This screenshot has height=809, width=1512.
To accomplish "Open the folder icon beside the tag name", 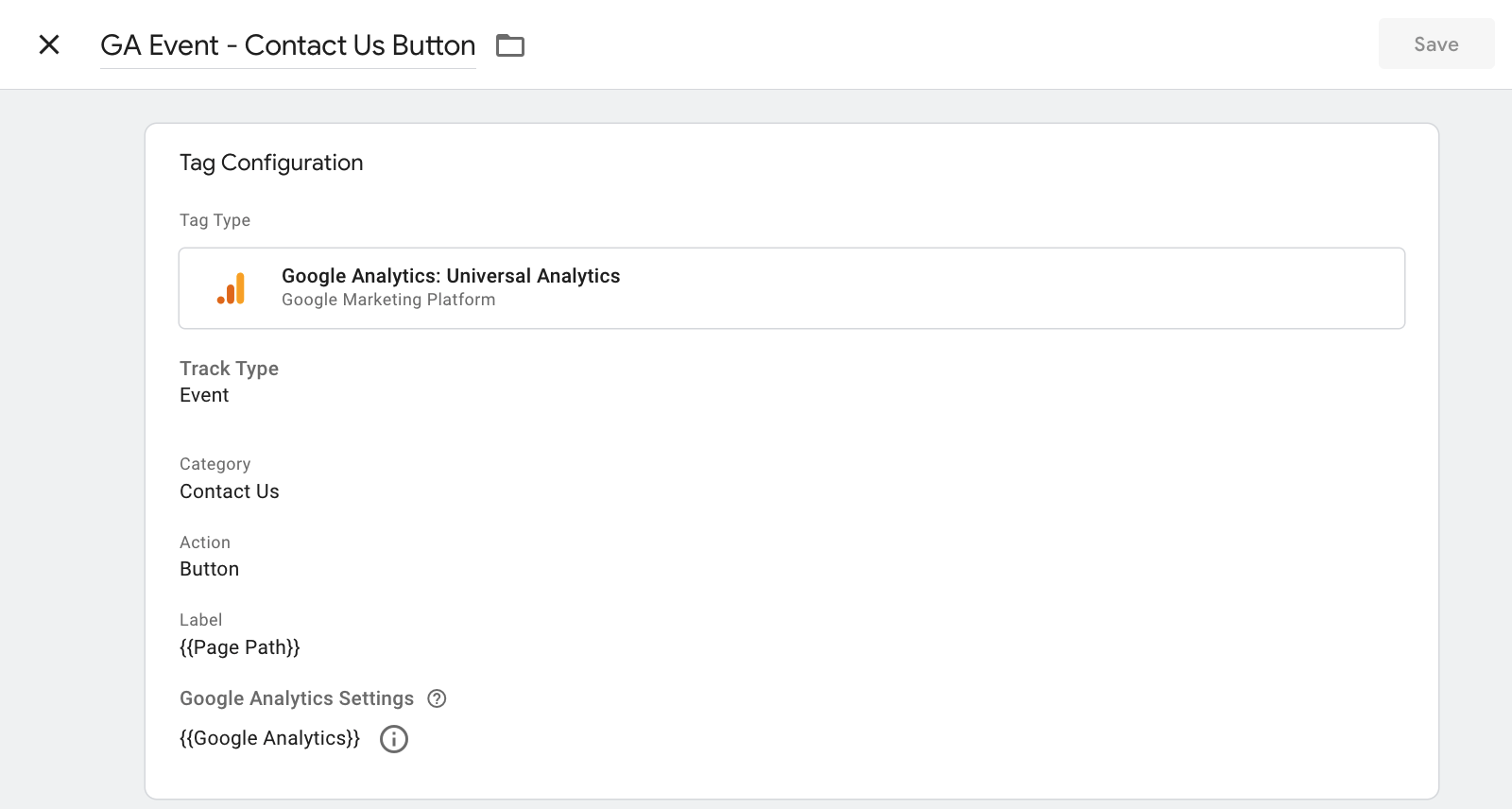I will point(510,45).
